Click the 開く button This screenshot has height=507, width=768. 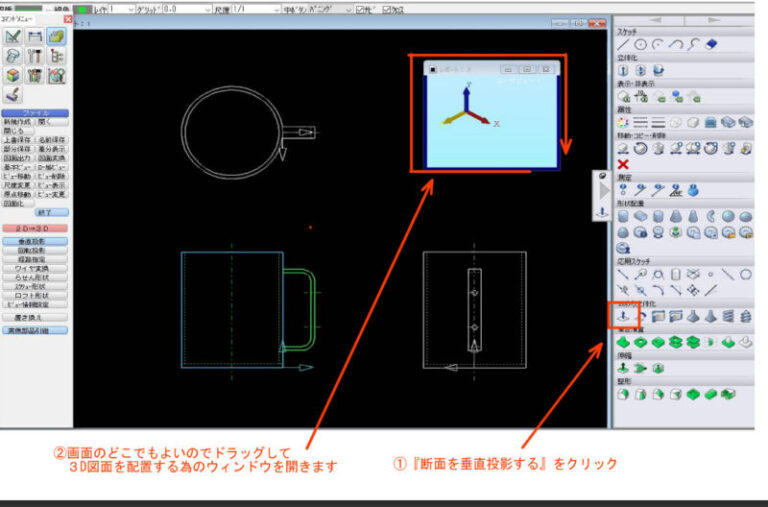52,122
